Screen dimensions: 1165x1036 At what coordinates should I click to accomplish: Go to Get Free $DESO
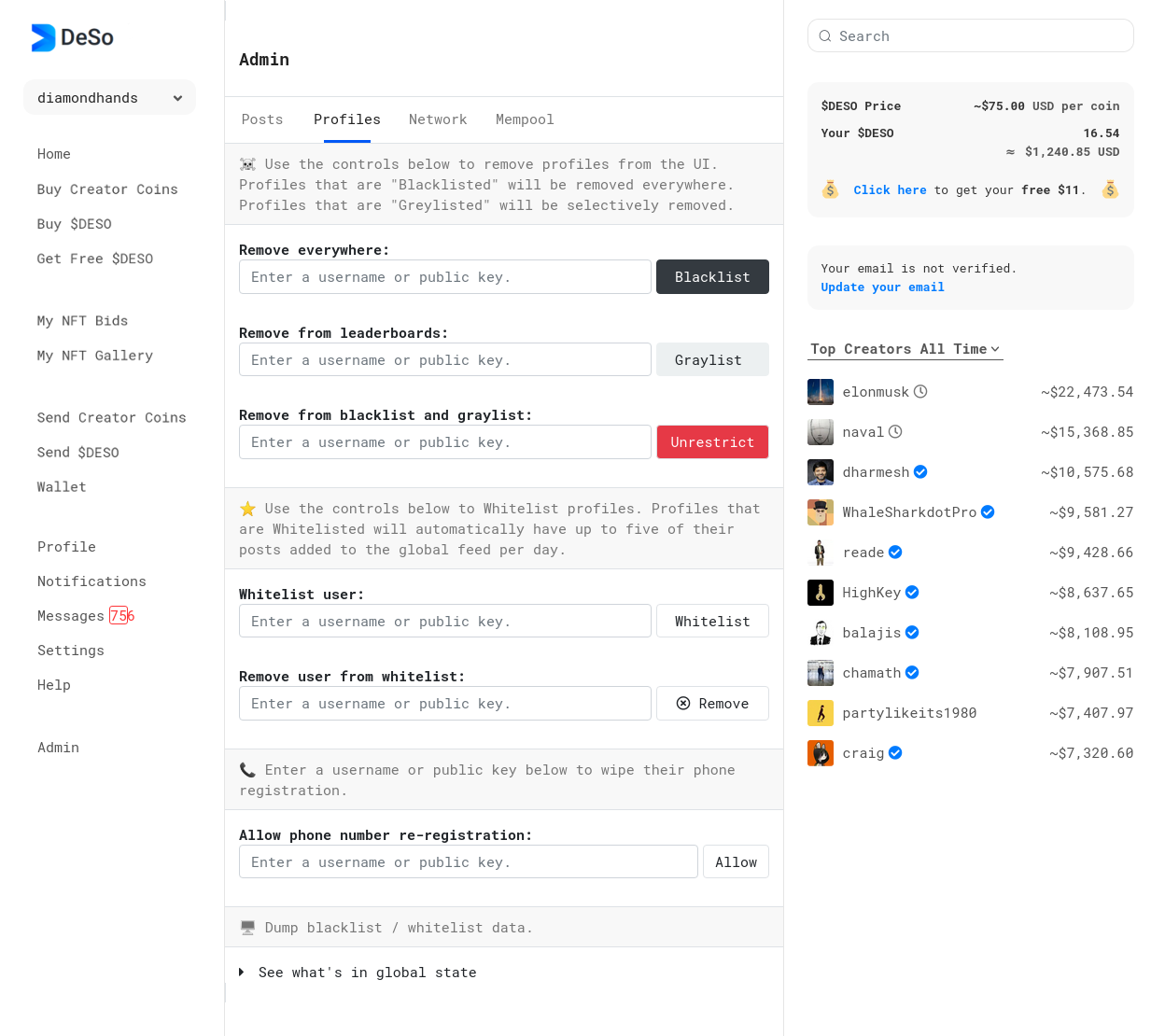95,259
